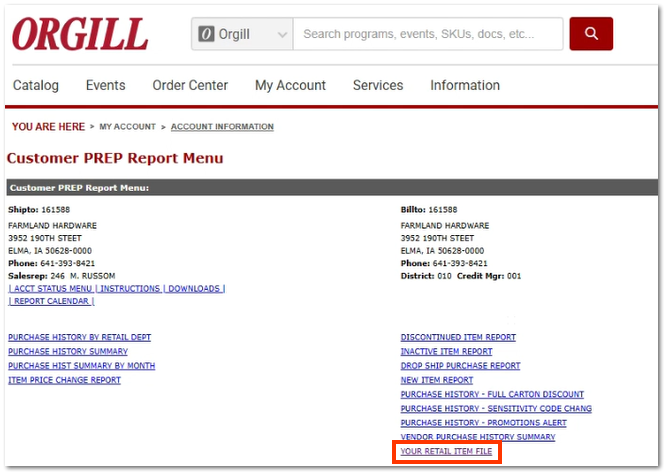Click the District 010 Credit Mgr text
Viewport: 667px width, 475px height.
[x=461, y=276]
